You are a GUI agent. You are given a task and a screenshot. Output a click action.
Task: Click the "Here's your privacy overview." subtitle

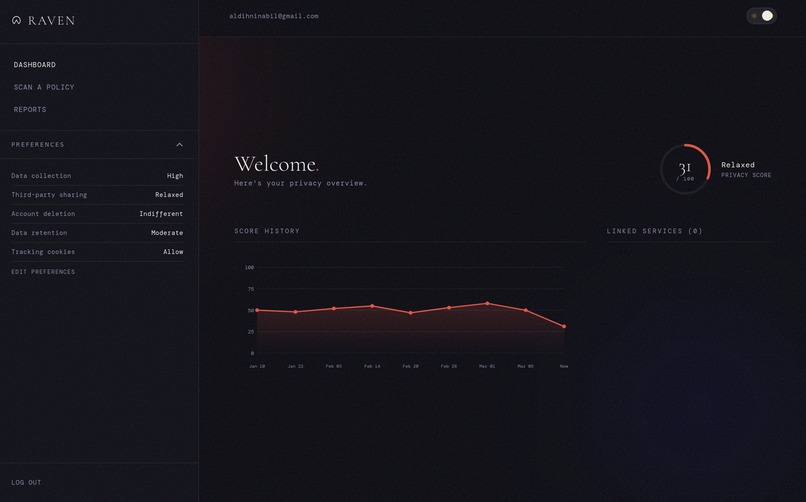[x=301, y=183]
